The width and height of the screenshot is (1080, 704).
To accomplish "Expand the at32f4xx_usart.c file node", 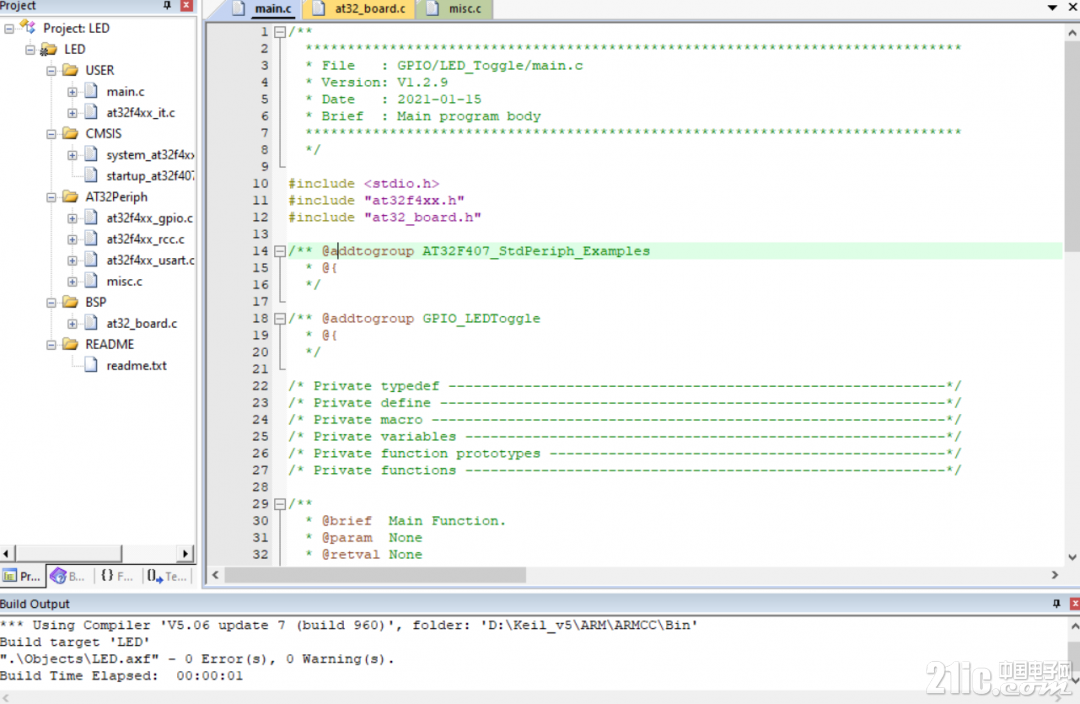I will point(72,260).
